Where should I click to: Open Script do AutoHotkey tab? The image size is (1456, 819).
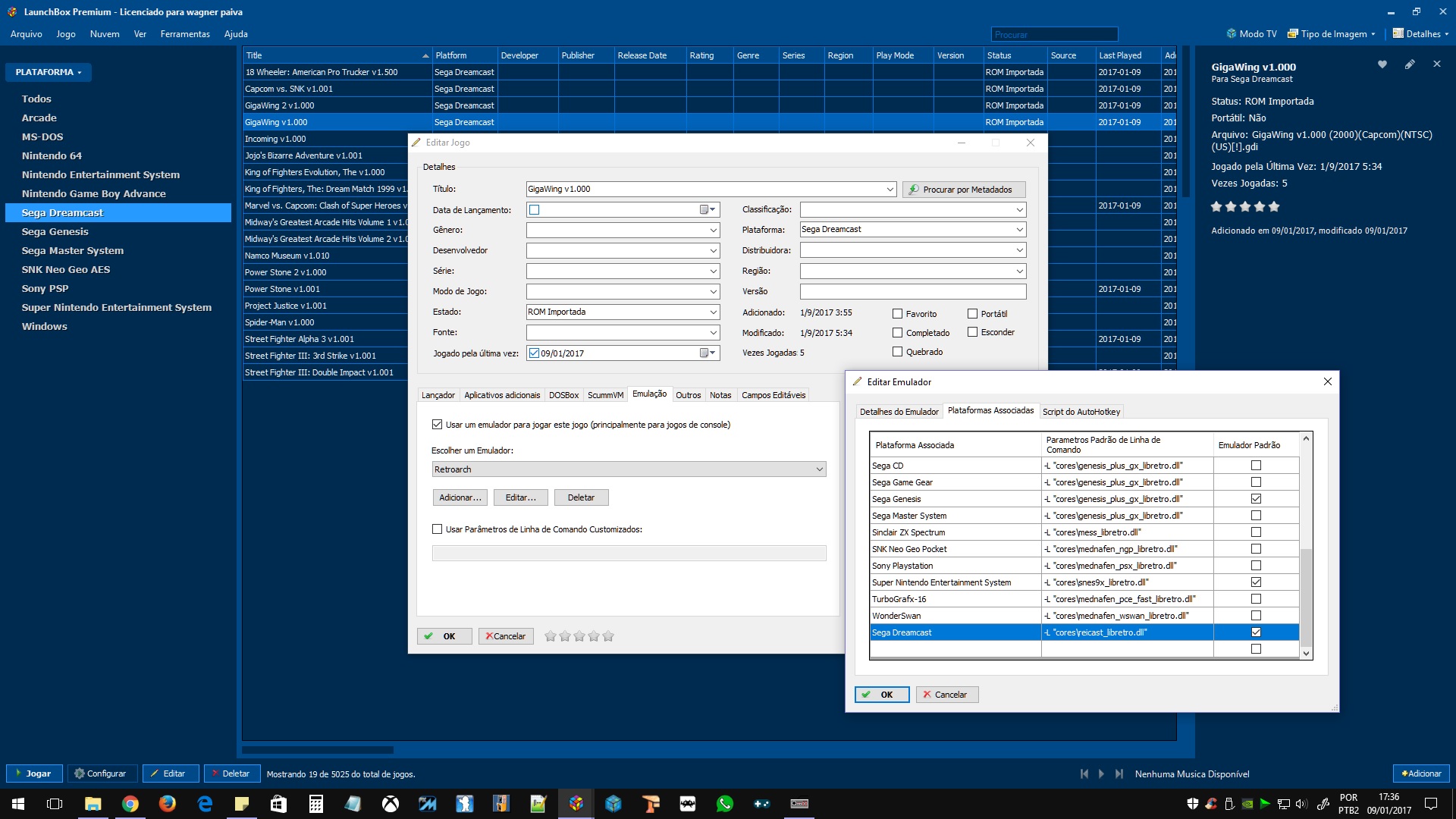[x=1081, y=412]
